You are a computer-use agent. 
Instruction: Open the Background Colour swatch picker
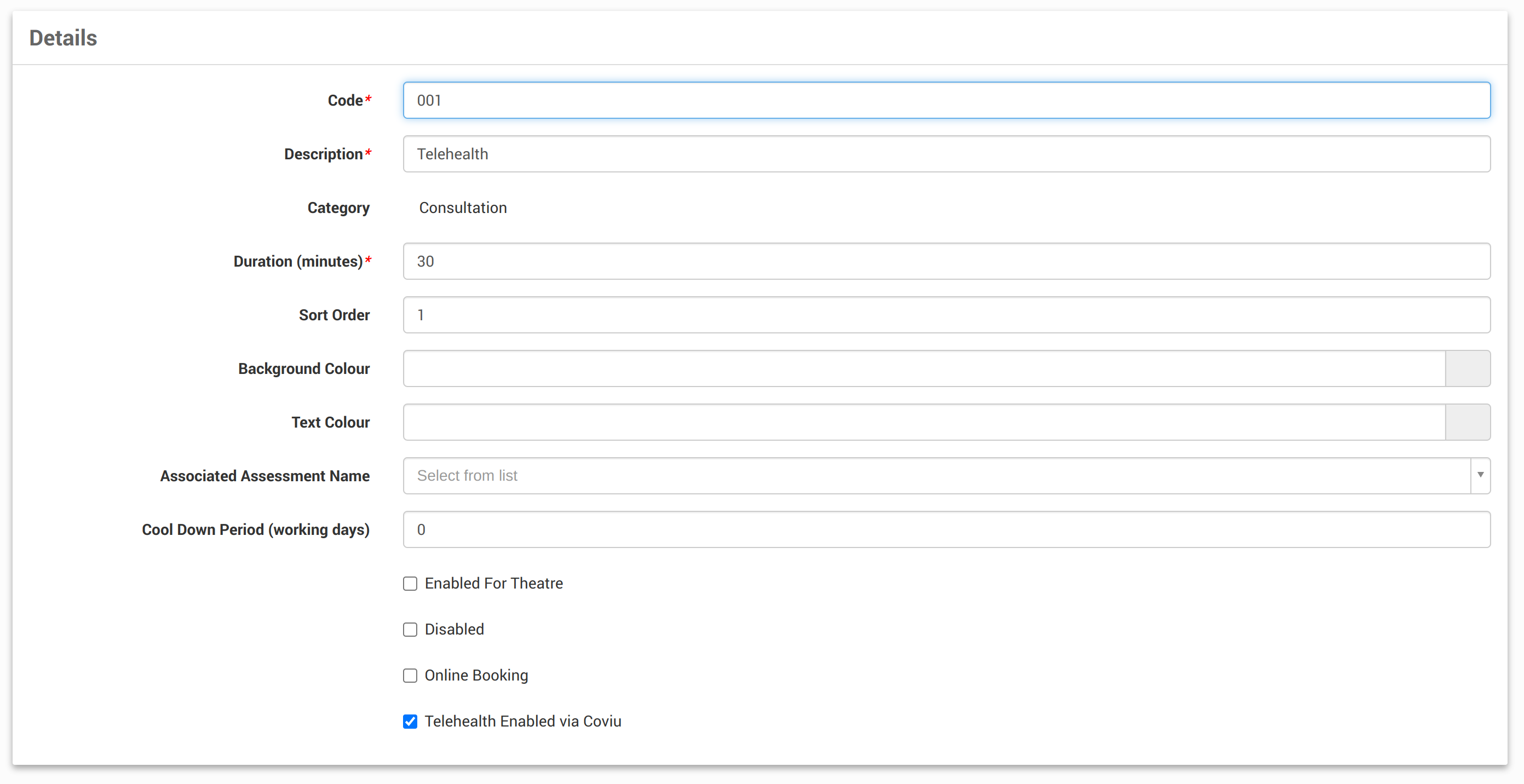pyautogui.click(x=1467, y=368)
